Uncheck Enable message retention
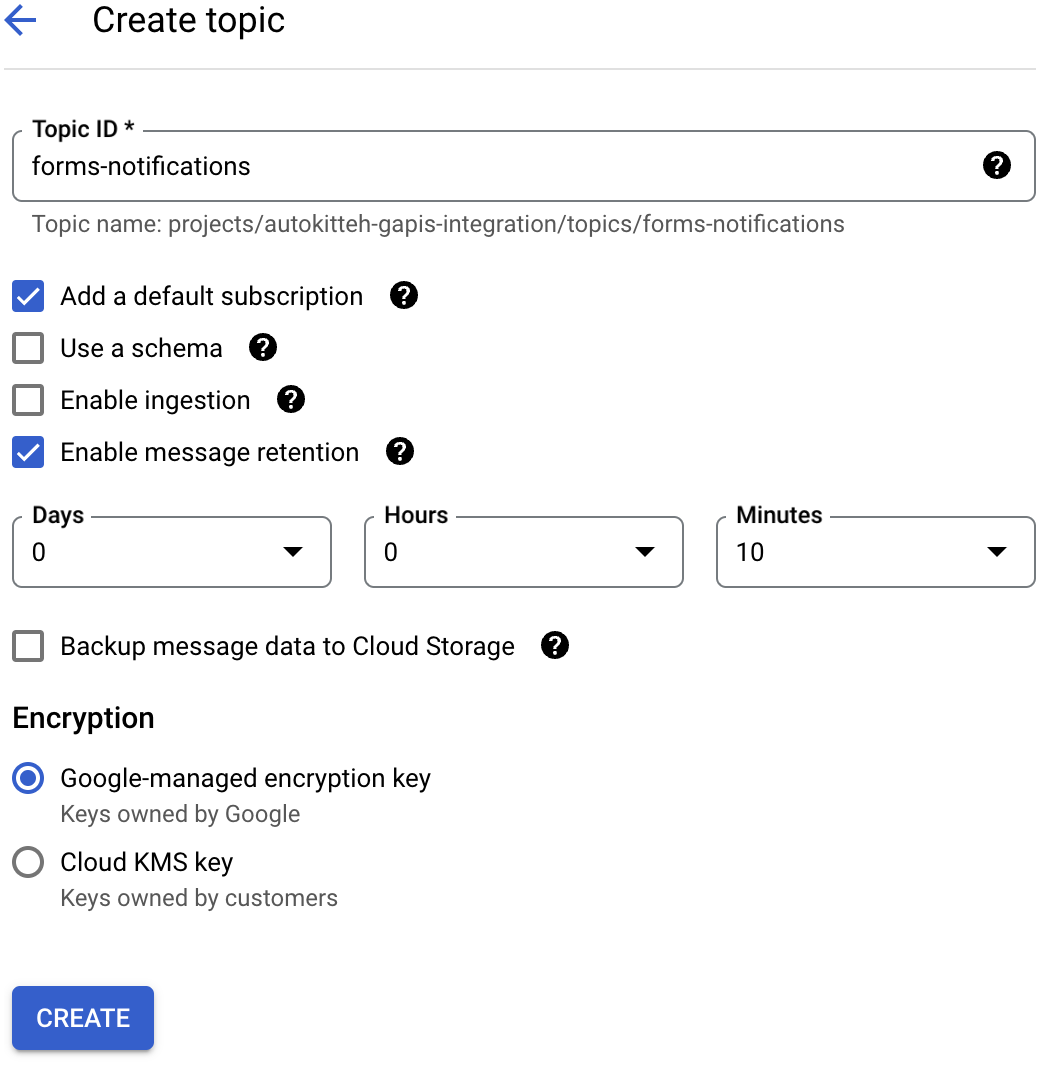The image size is (1040, 1066). tap(28, 452)
